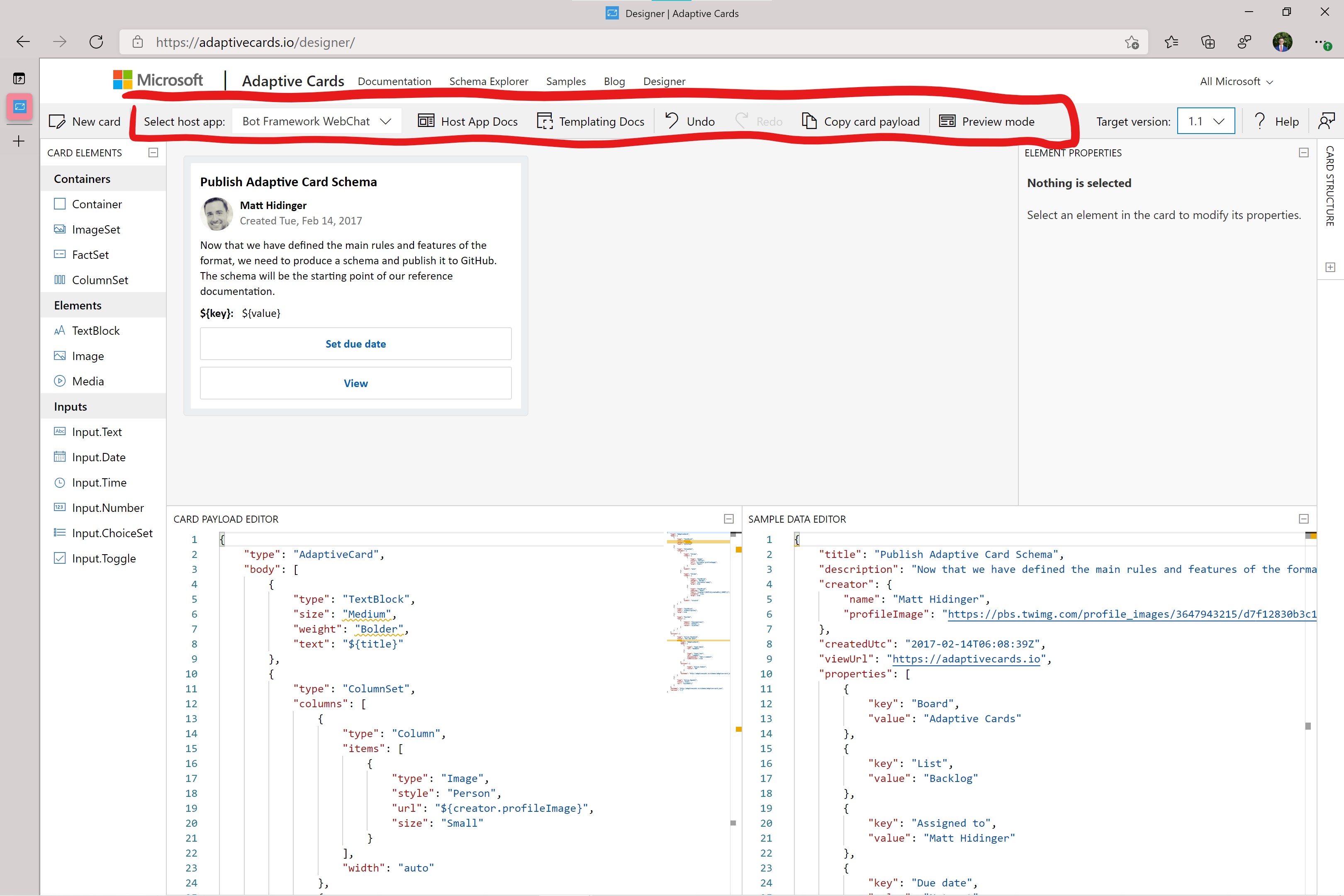Screen dimensions: 1344x896
Task: Open the Target version dropdown
Action: click(x=1206, y=121)
